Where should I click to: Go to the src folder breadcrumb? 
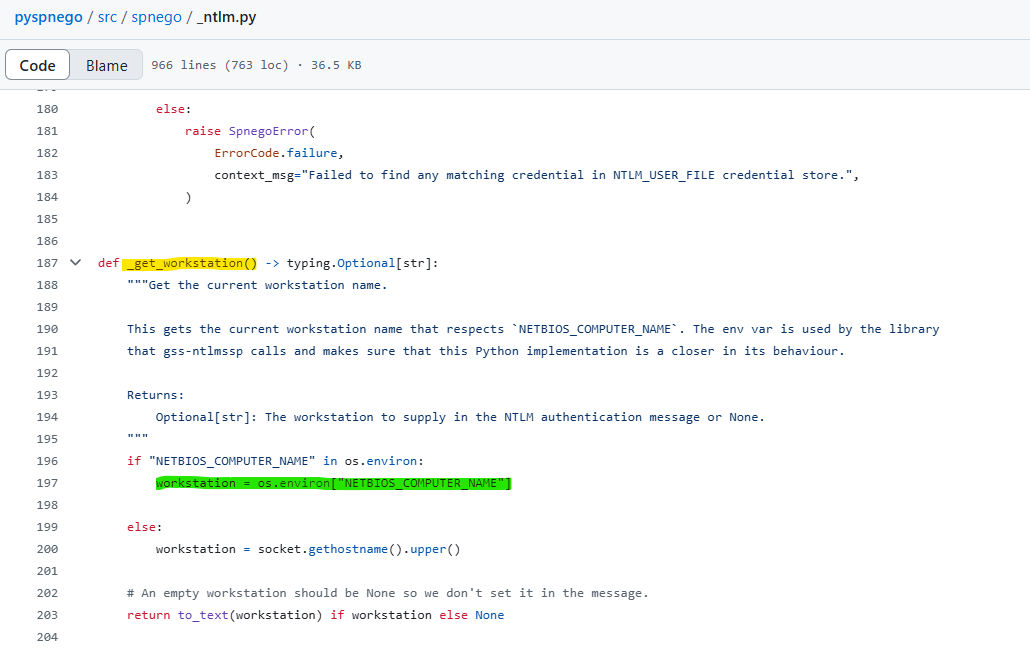click(107, 18)
